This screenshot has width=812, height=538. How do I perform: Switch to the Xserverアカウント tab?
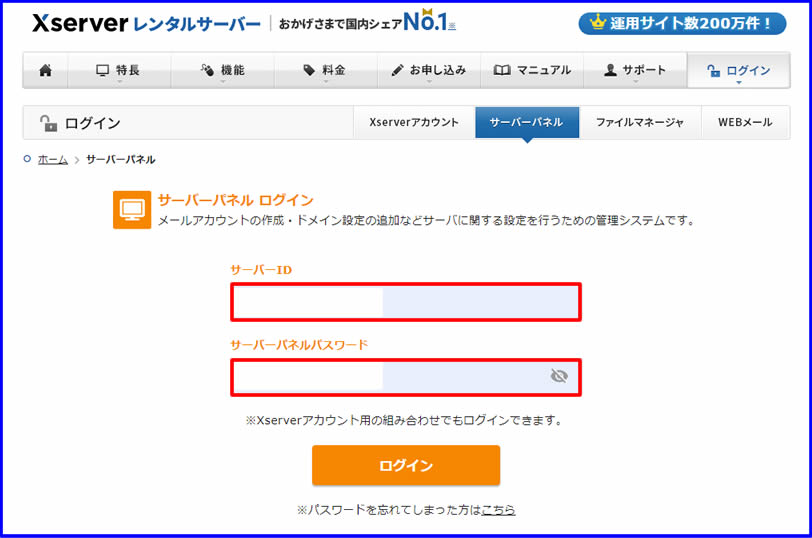point(414,123)
